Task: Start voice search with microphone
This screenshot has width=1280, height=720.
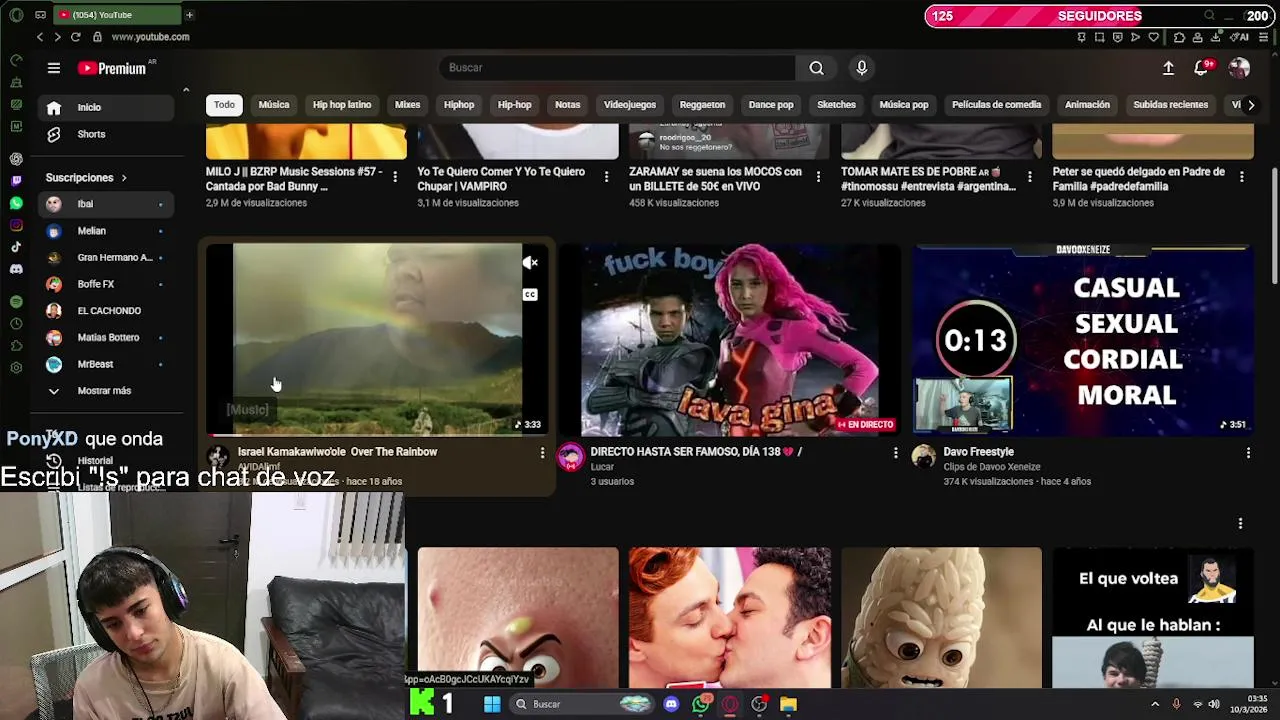Action: 862,68
